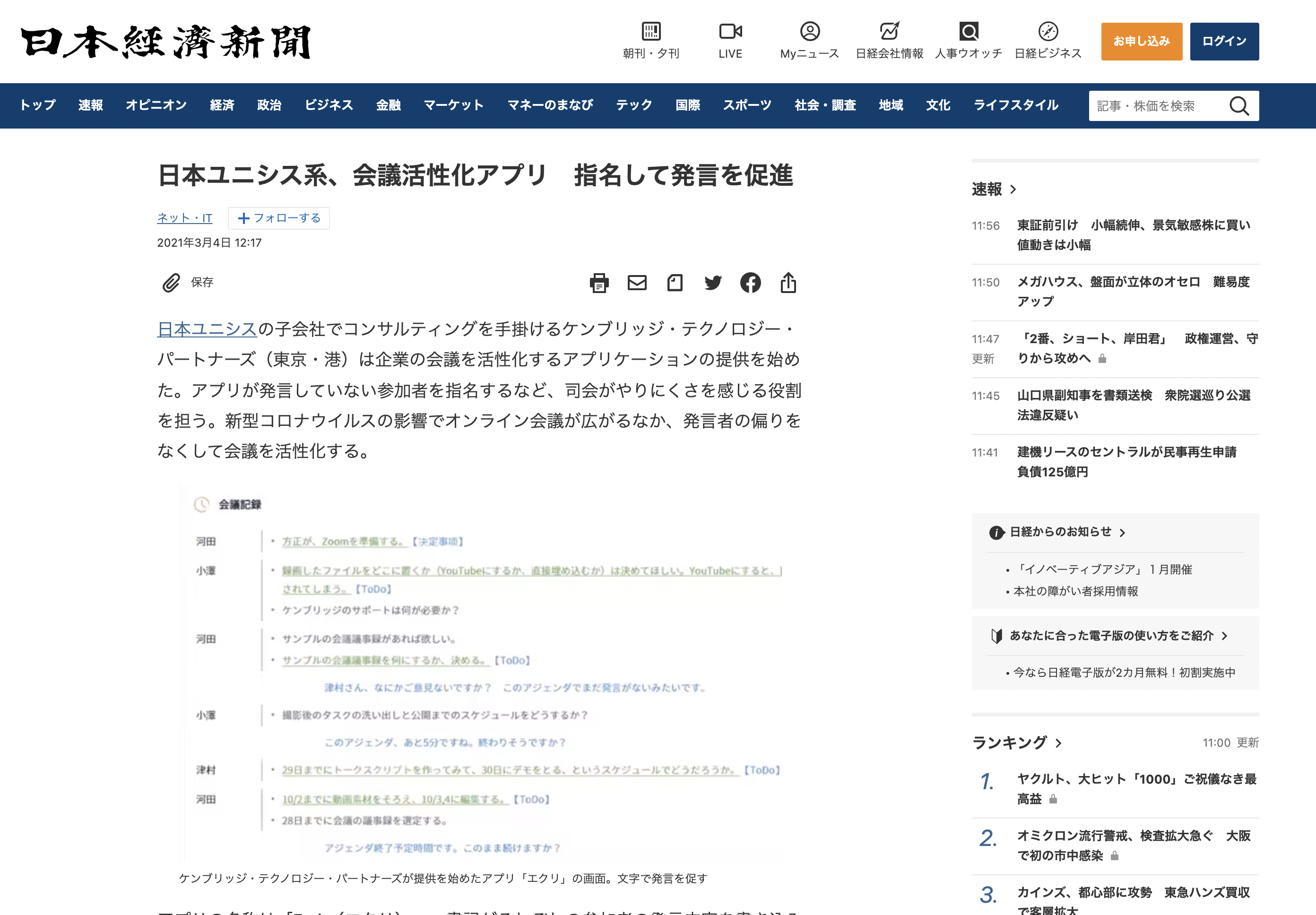Image resolution: width=1316 pixels, height=915 pixels.
Task: Open the 日経会社情報 chart icon
Action: [x=889, y=31]
